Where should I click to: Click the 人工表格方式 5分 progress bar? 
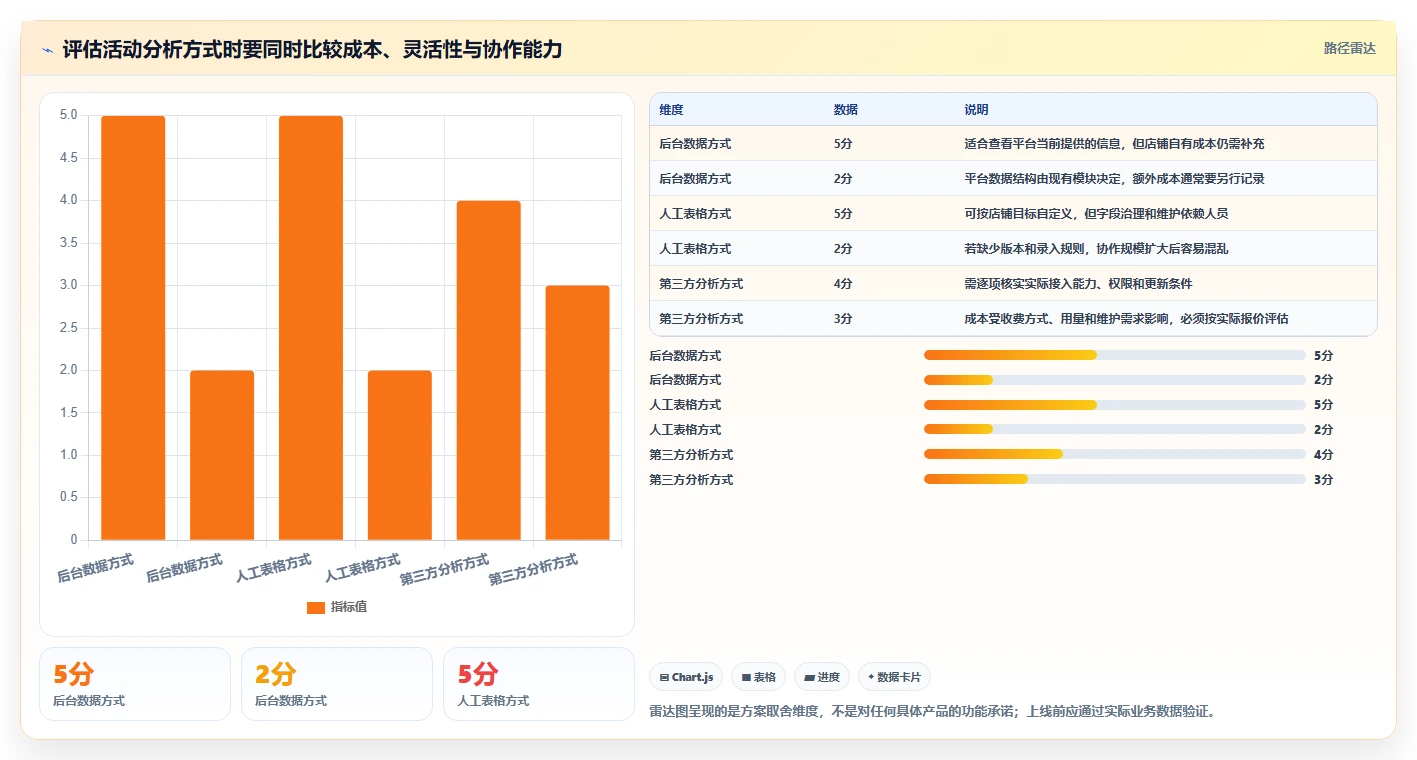click(1115, 405)
